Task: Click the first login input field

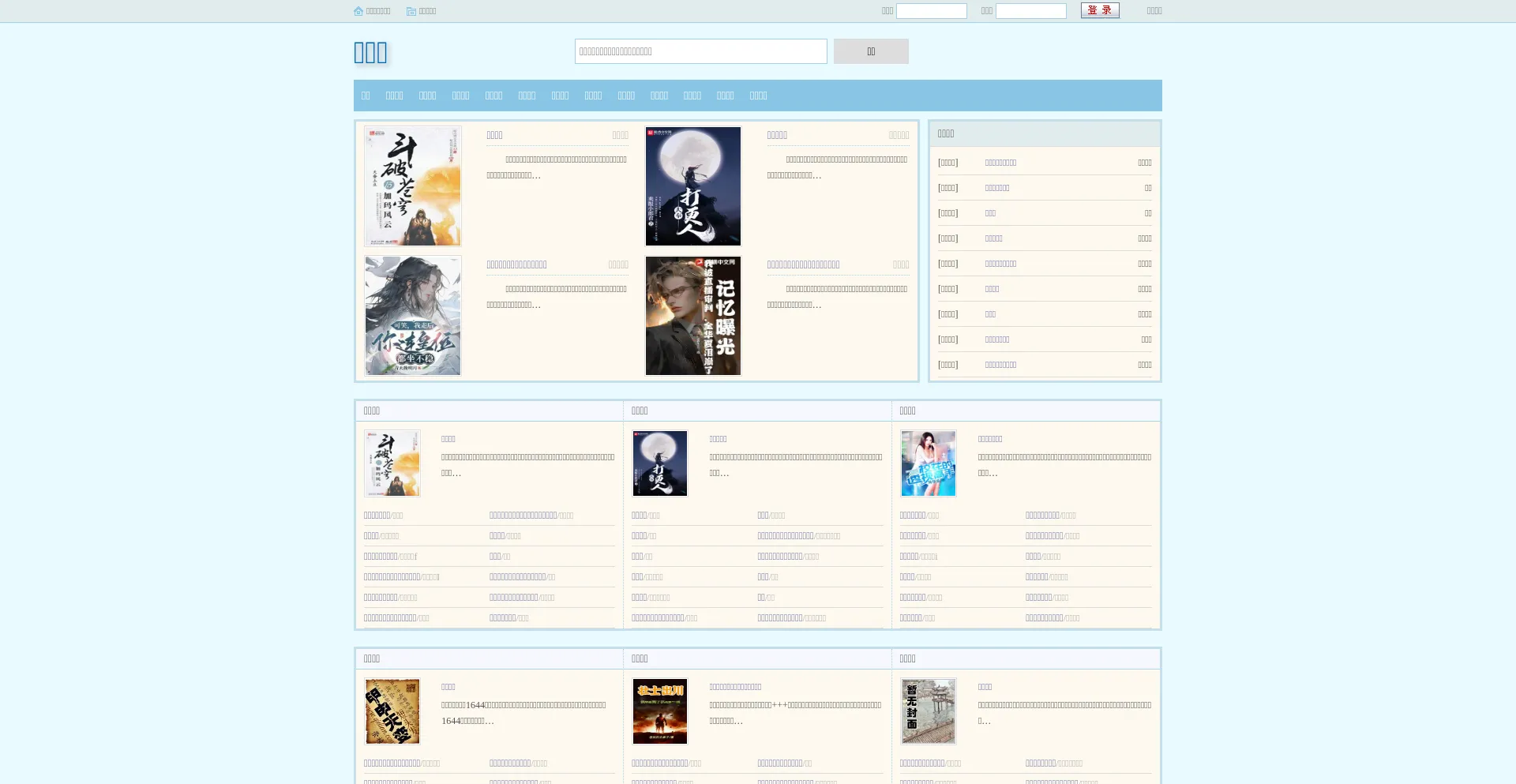Action: tap(931, 11)
